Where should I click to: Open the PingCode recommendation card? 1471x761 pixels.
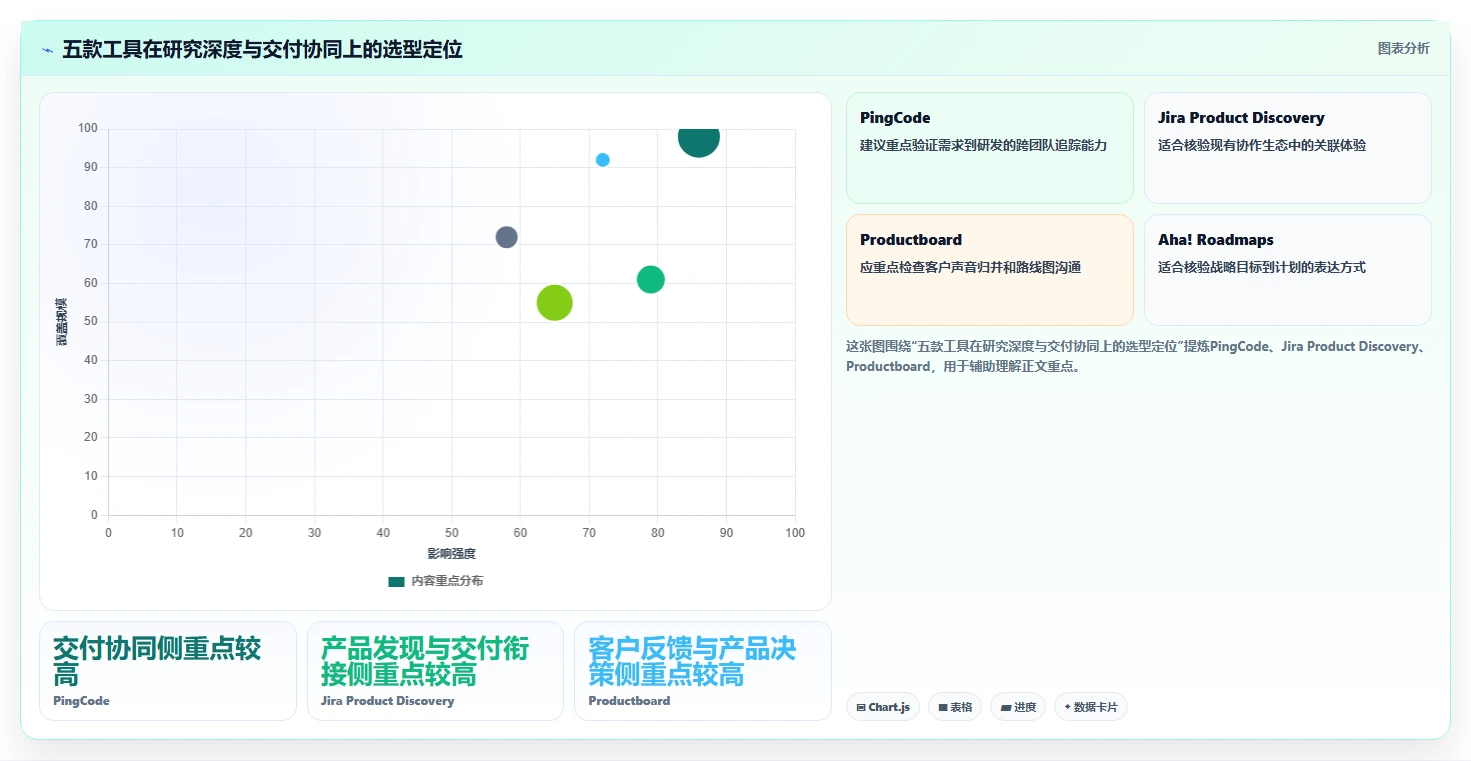tap(990, 148)
